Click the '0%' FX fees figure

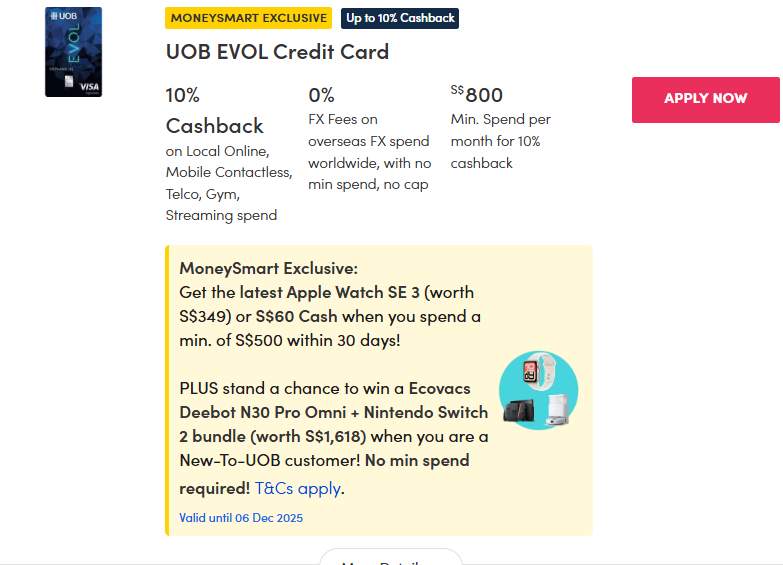[321, 96]
